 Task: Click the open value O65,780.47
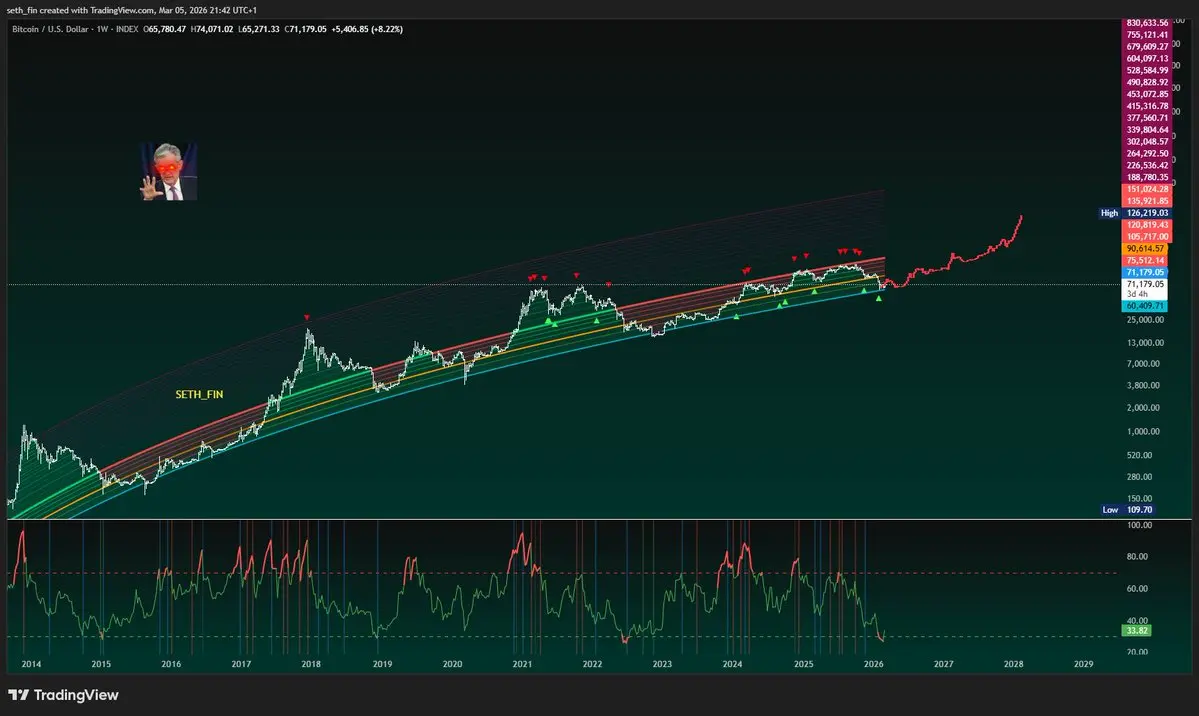coord(164,29)
